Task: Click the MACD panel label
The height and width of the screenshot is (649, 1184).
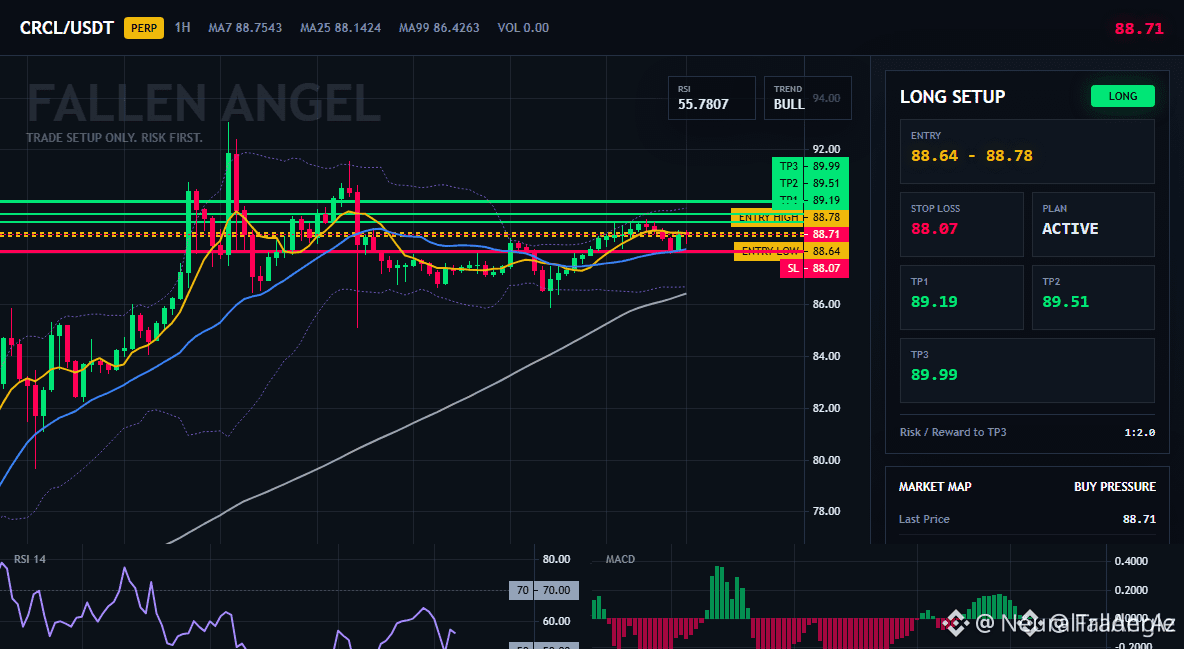Action: [620, 560]
